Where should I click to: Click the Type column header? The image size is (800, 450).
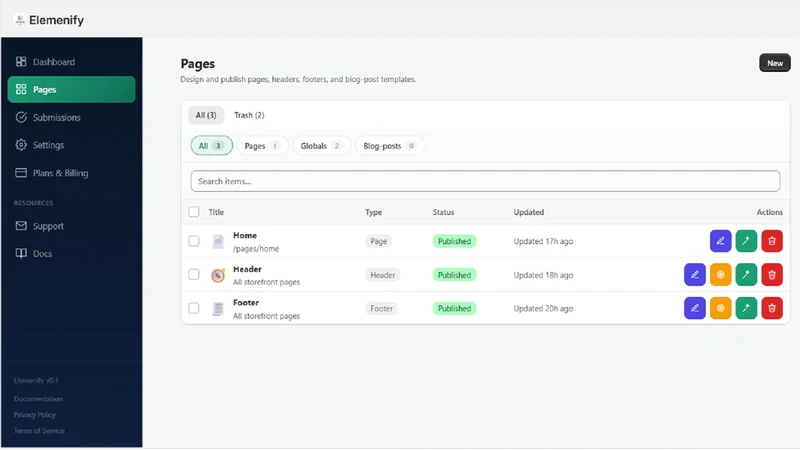click(x=373, y=212)
